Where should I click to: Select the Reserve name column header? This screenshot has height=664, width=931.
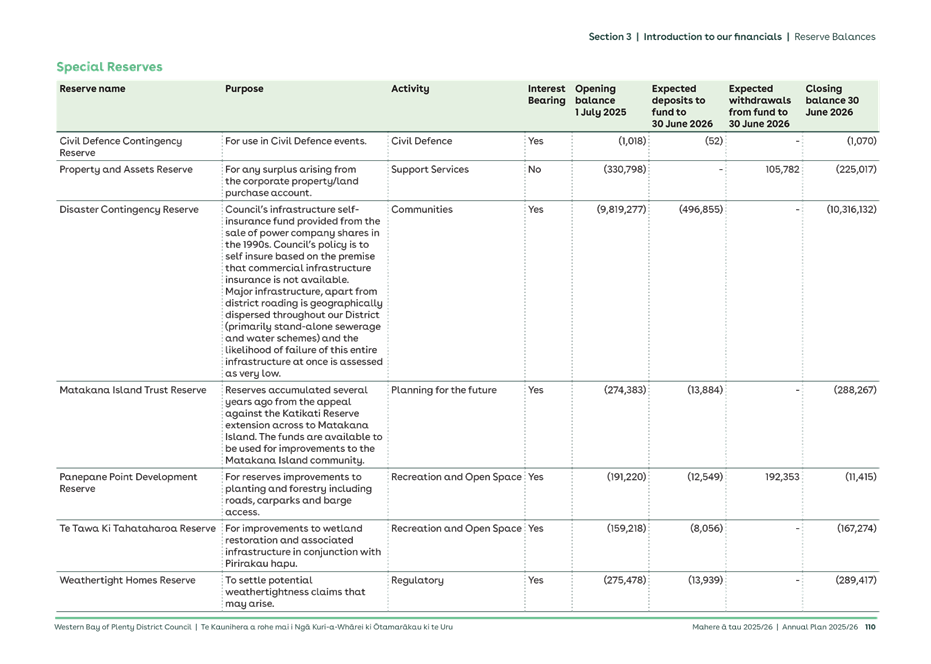[93, 88]
